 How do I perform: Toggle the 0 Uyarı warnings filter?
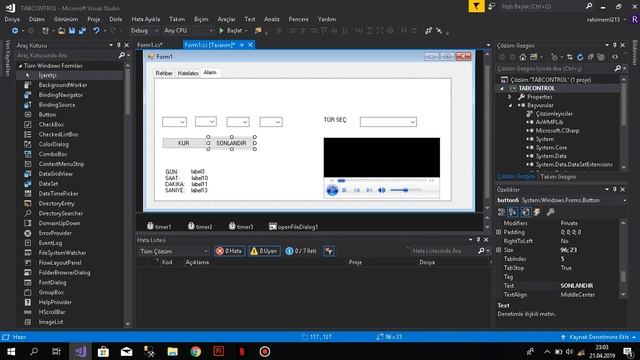pyautogui.click(x=264, y=251)
